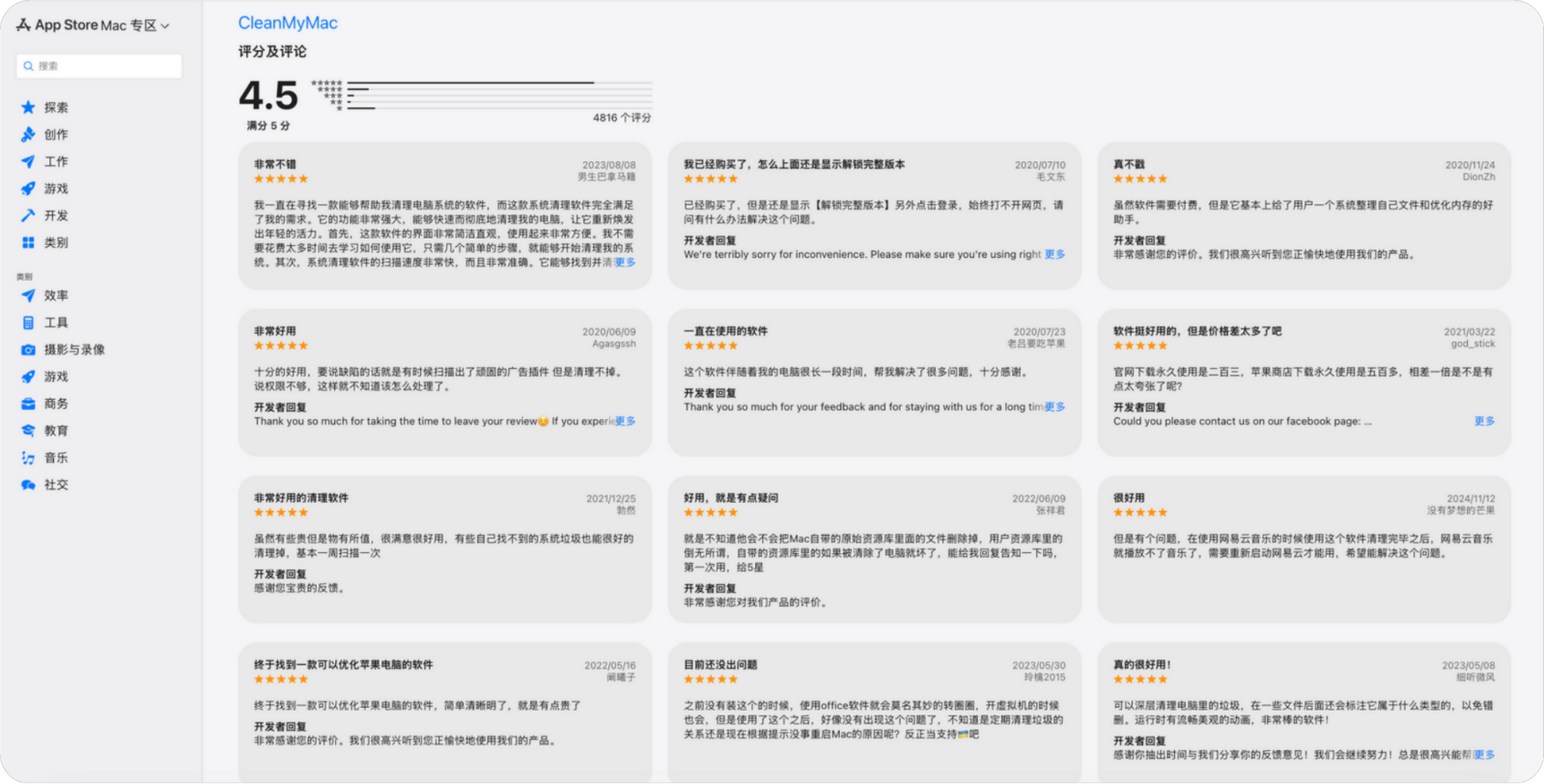Screen dimensions: 1544x784
Task: Select the 工具 calculator icon
Action: (x=28, y=322)
